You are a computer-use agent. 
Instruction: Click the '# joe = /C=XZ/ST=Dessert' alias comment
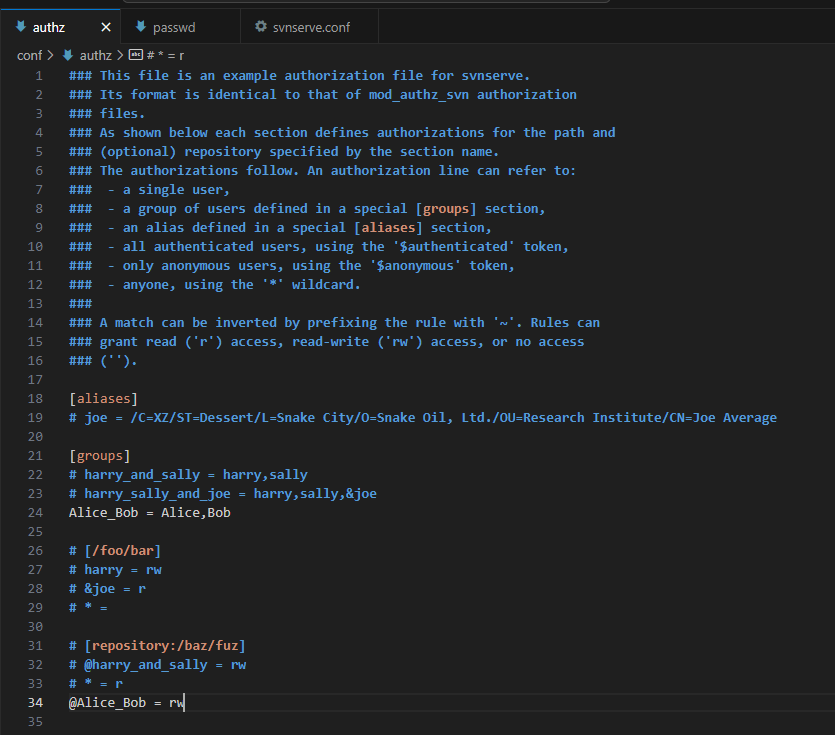coord(423,418)
